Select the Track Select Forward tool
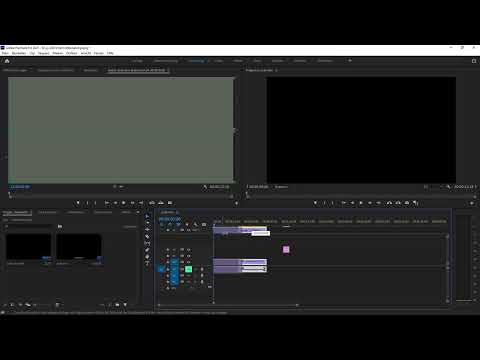 coord(148,223)
